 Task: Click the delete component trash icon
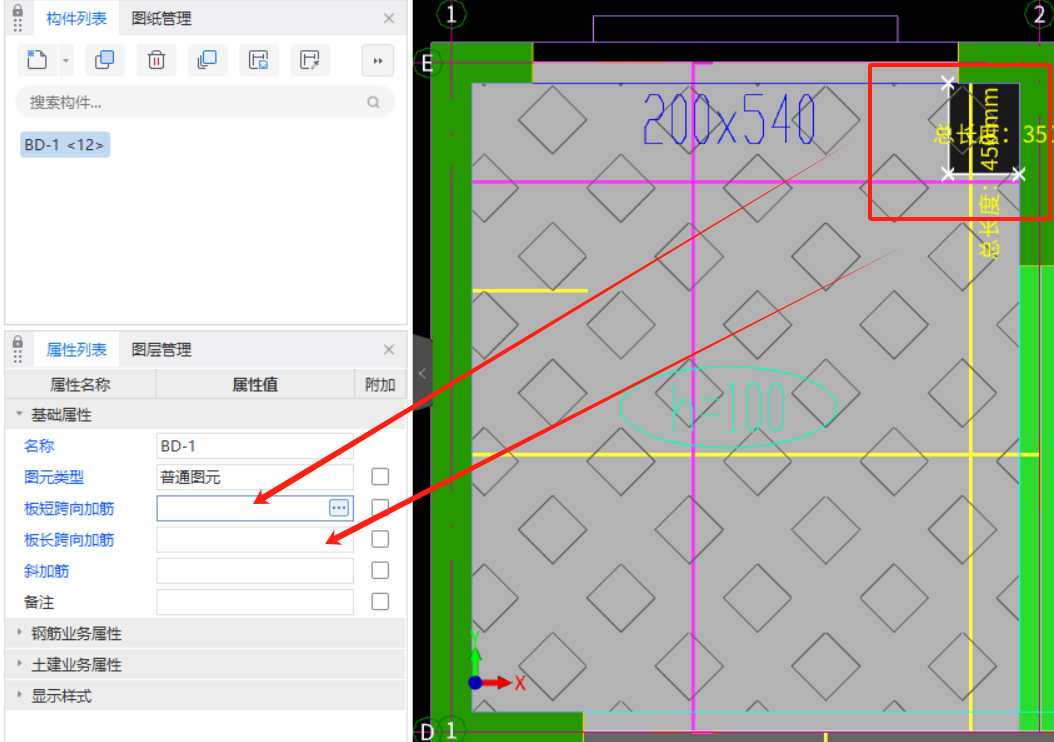[x=156, y=60]
